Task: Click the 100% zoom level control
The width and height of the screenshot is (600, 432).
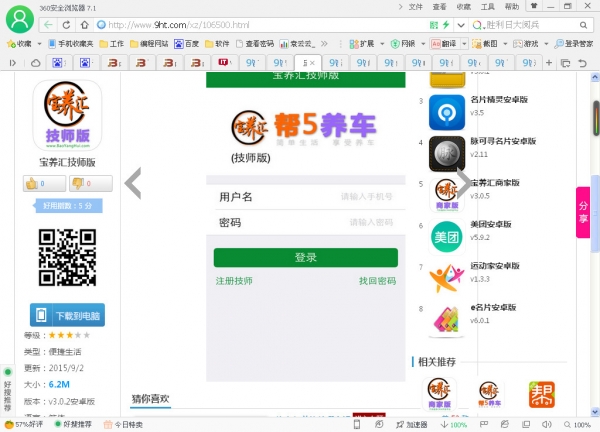Action: (578, 425)
